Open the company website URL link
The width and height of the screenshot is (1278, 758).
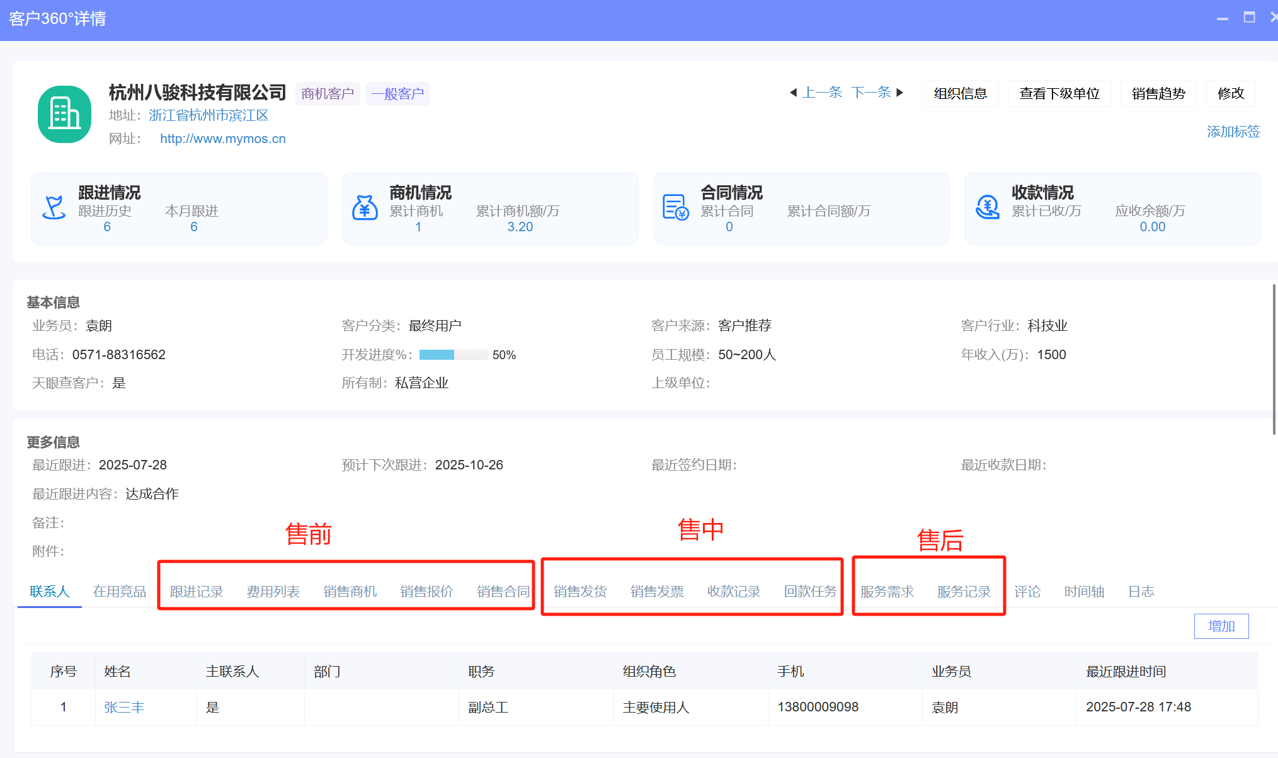click(x=222, y=139)
